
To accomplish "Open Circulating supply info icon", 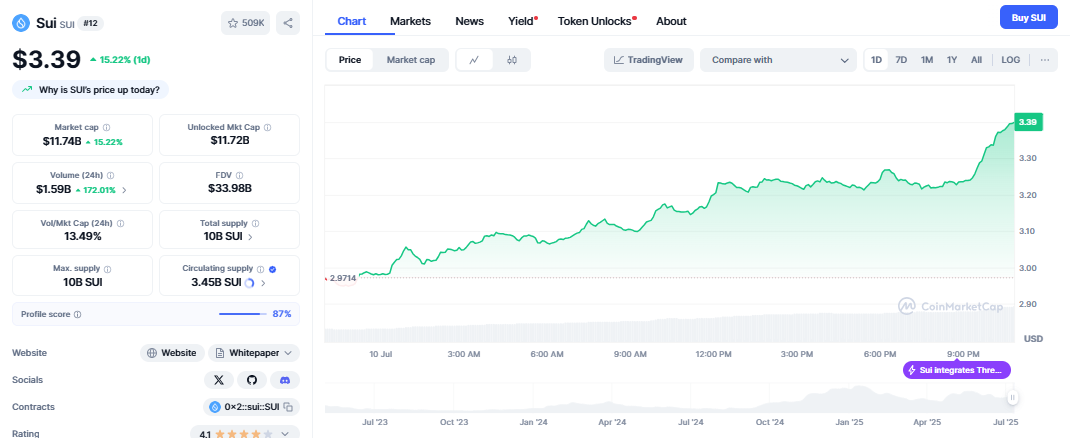I will pyautogui.click(x=260, y=269).
